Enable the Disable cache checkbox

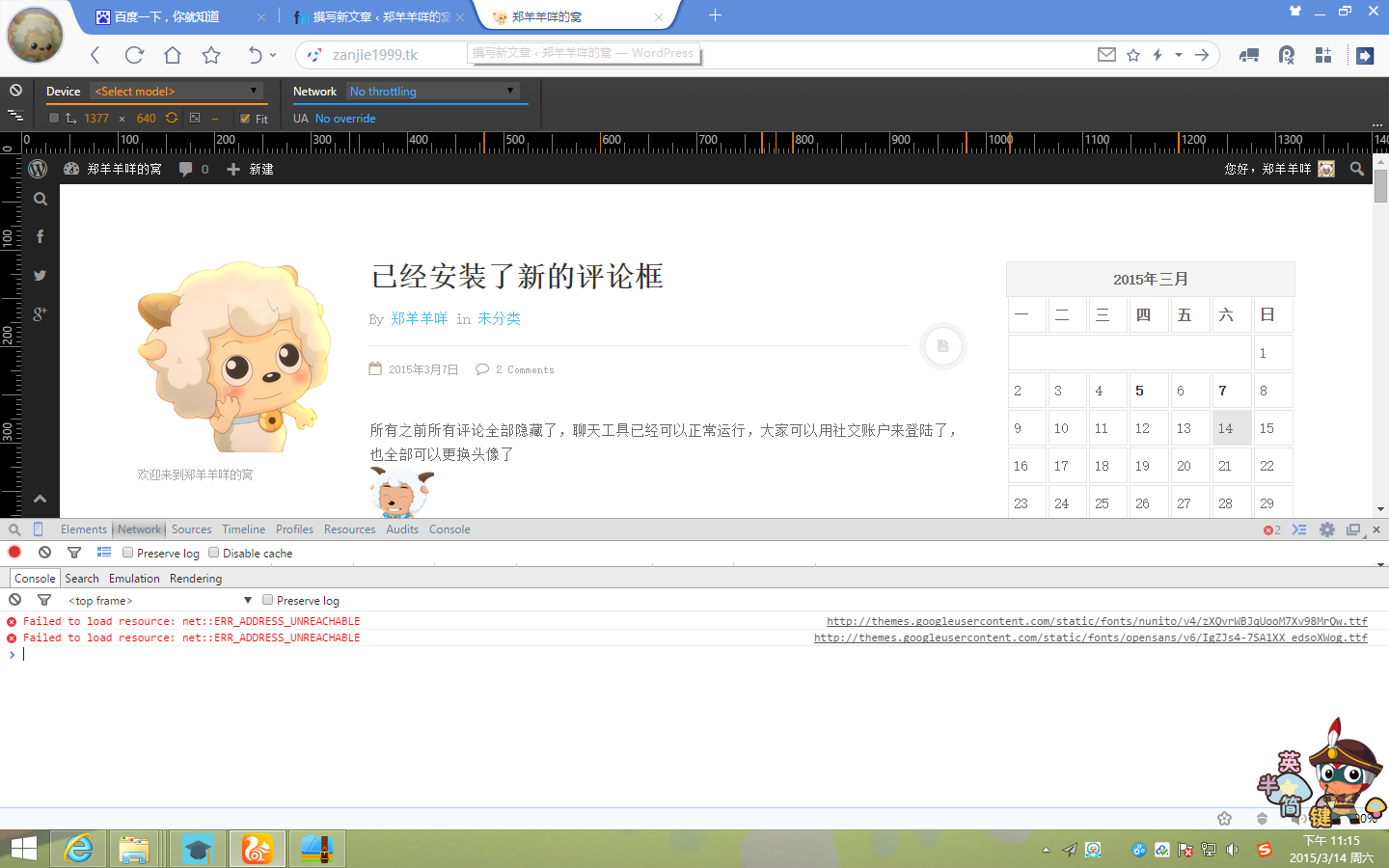(x=214, y=553)
